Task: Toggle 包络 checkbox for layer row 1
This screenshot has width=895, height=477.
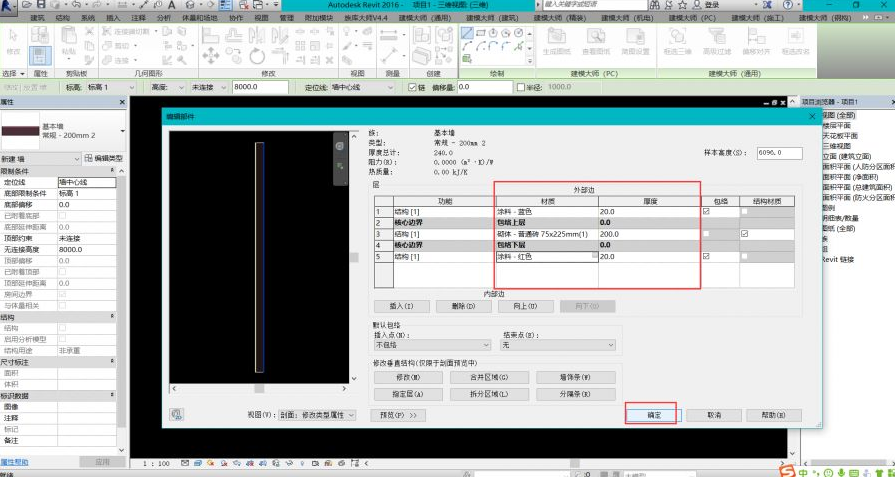Action: [707, 212]
